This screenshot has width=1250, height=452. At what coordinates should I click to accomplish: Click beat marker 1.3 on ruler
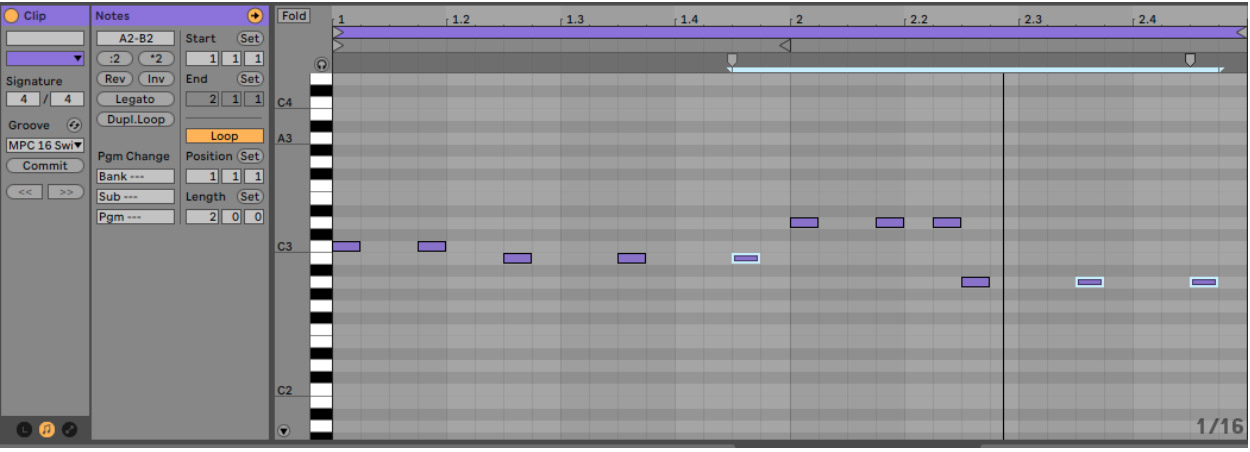(575, 19)
